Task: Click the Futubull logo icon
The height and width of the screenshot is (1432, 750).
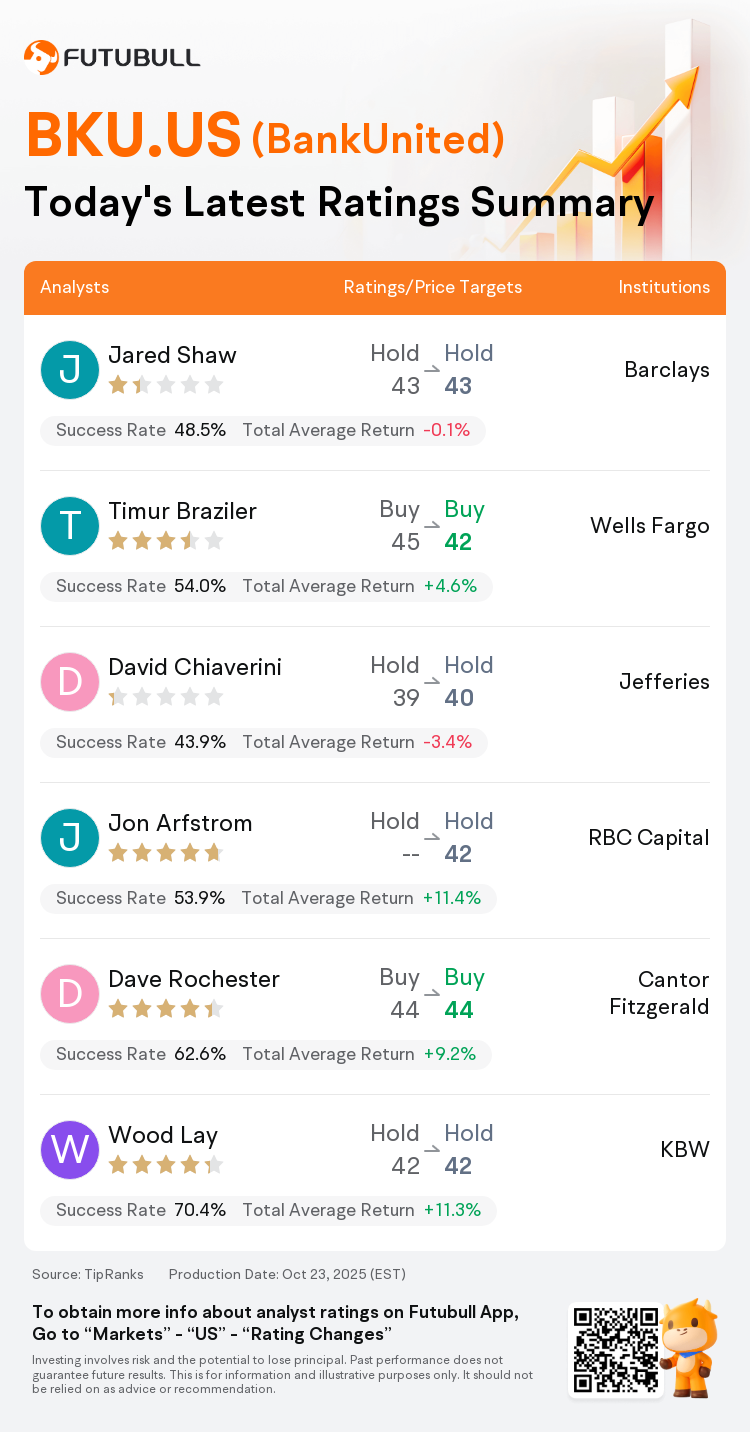Action: pyautogui.click(x=41, y=57)
